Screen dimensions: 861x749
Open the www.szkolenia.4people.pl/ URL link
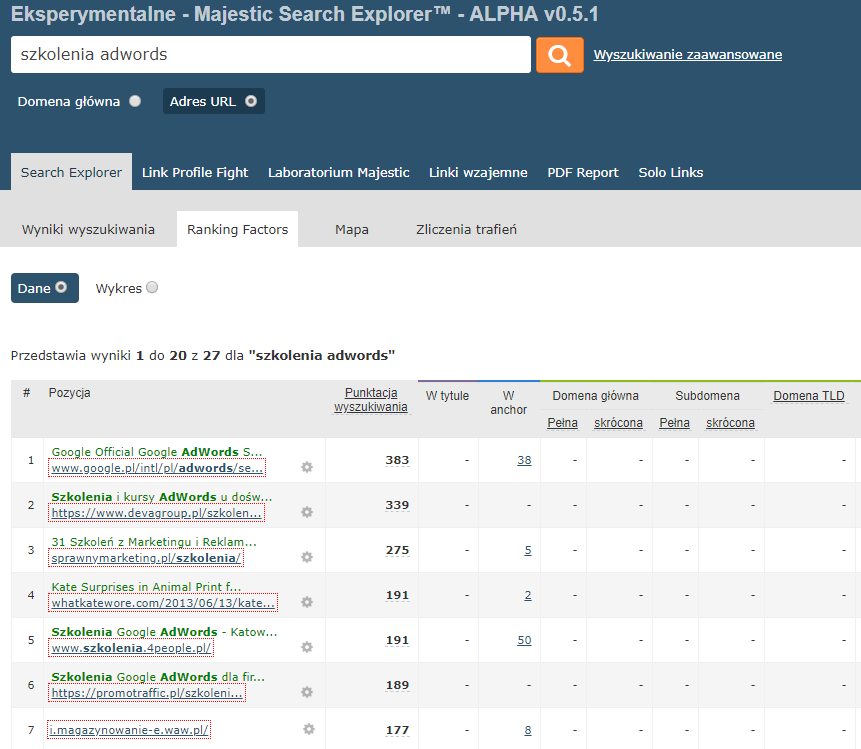131,648
